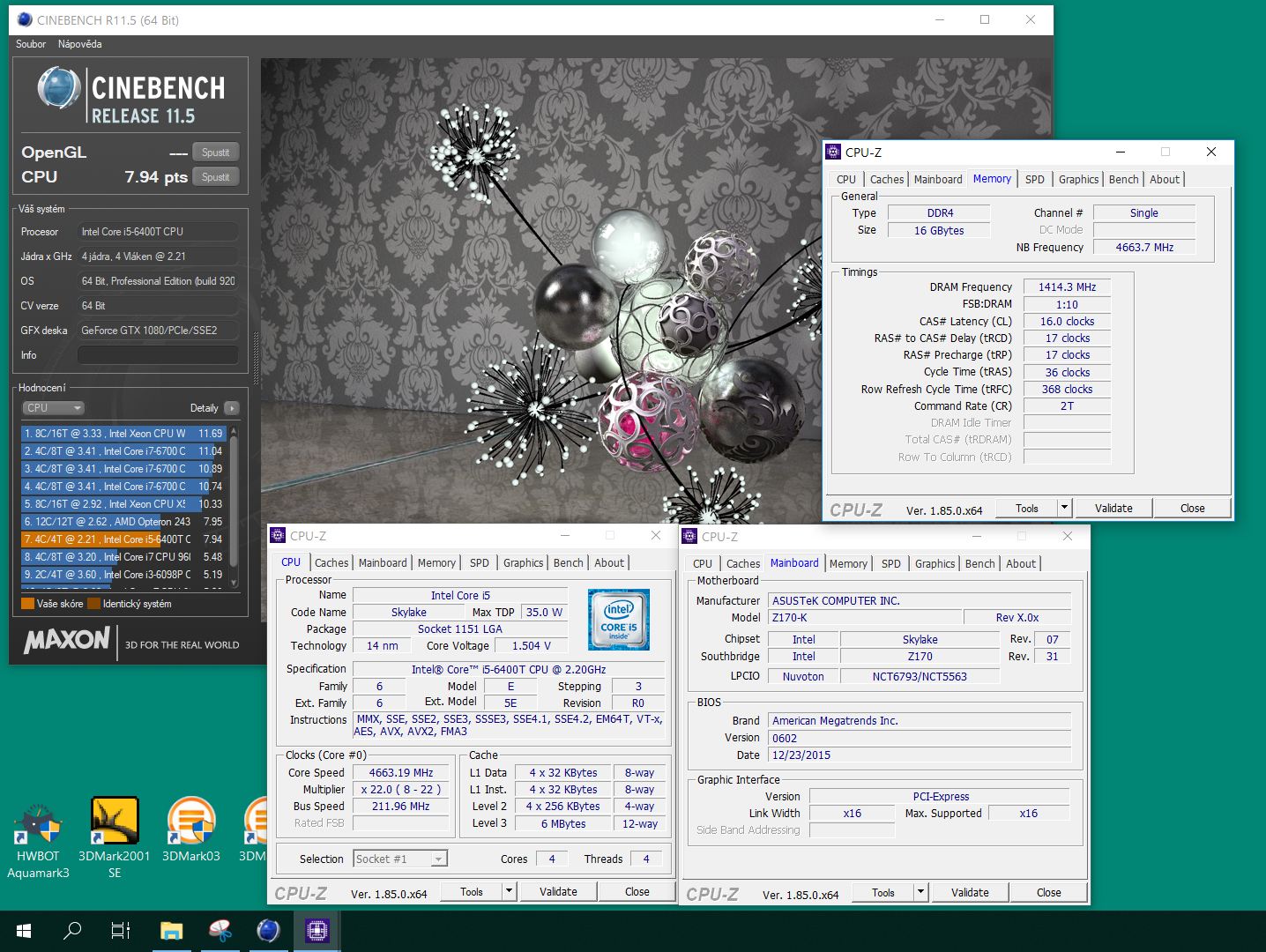This screenshot has height=952, width=1266.
Task: Expand Detaily arrow in Cinebench ranking
Action: [232, 408]
